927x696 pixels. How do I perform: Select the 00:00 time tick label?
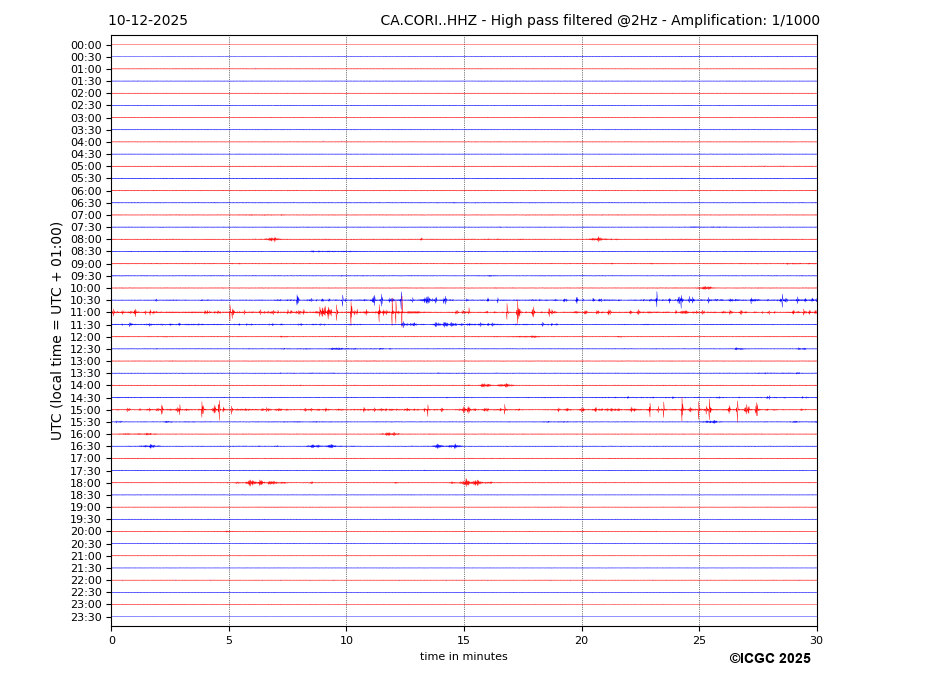coord(86,45)
